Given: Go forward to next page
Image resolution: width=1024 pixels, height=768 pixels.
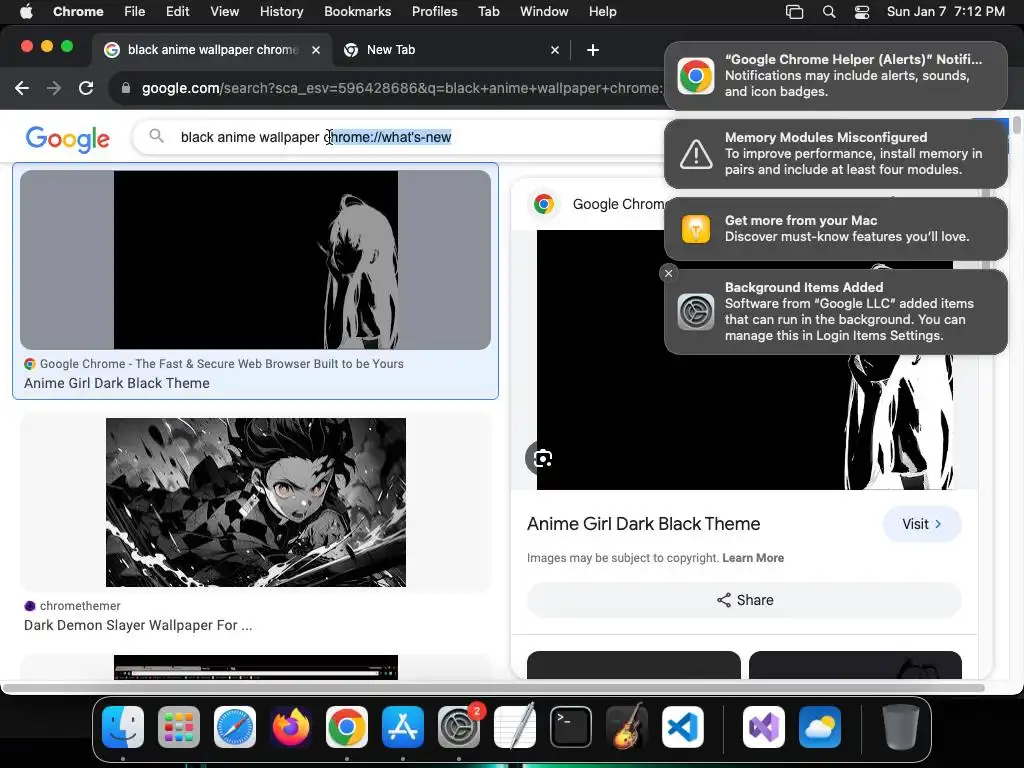Looking at the screenshot, I should tap(54, 88).
